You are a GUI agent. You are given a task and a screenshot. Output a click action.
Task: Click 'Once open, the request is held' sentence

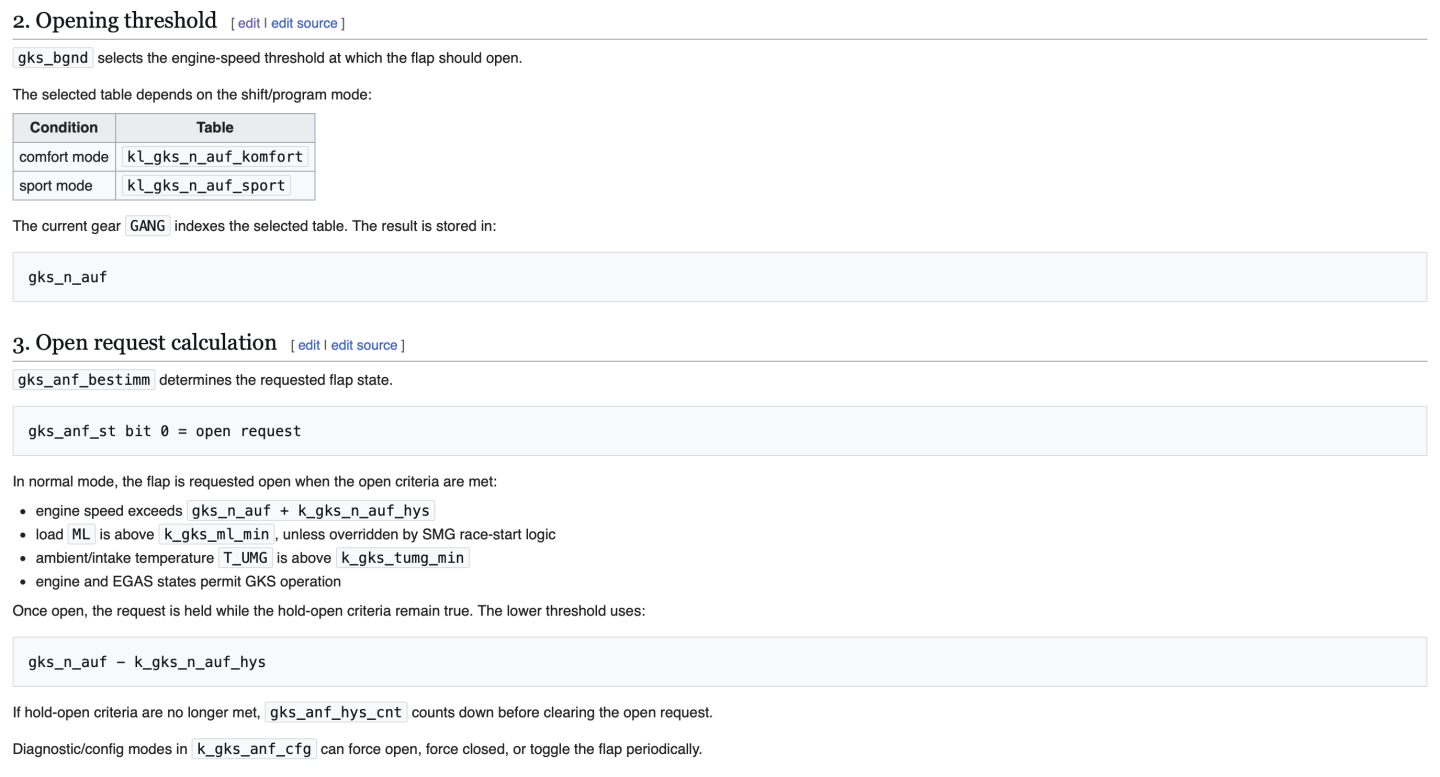(328, 611)
